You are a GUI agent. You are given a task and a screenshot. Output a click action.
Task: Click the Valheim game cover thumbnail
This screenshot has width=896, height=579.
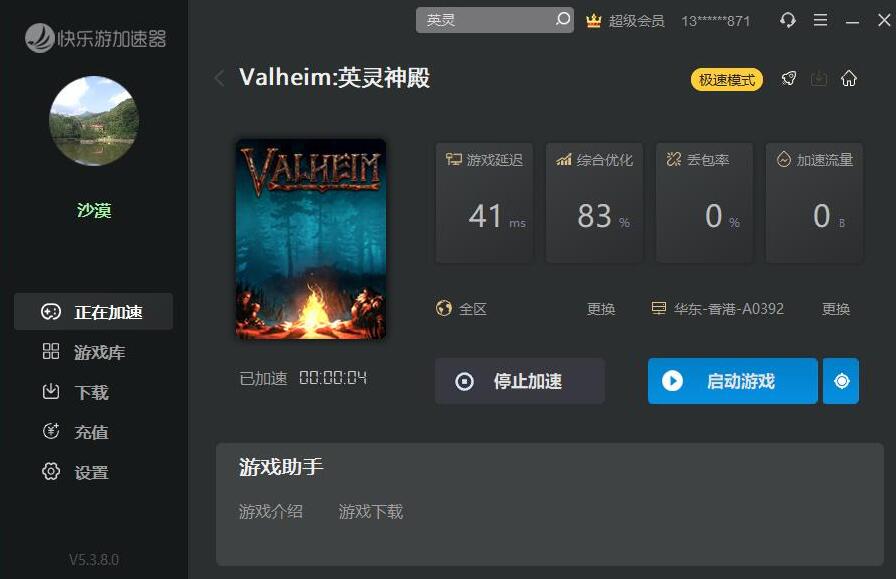tap(311, 239)
